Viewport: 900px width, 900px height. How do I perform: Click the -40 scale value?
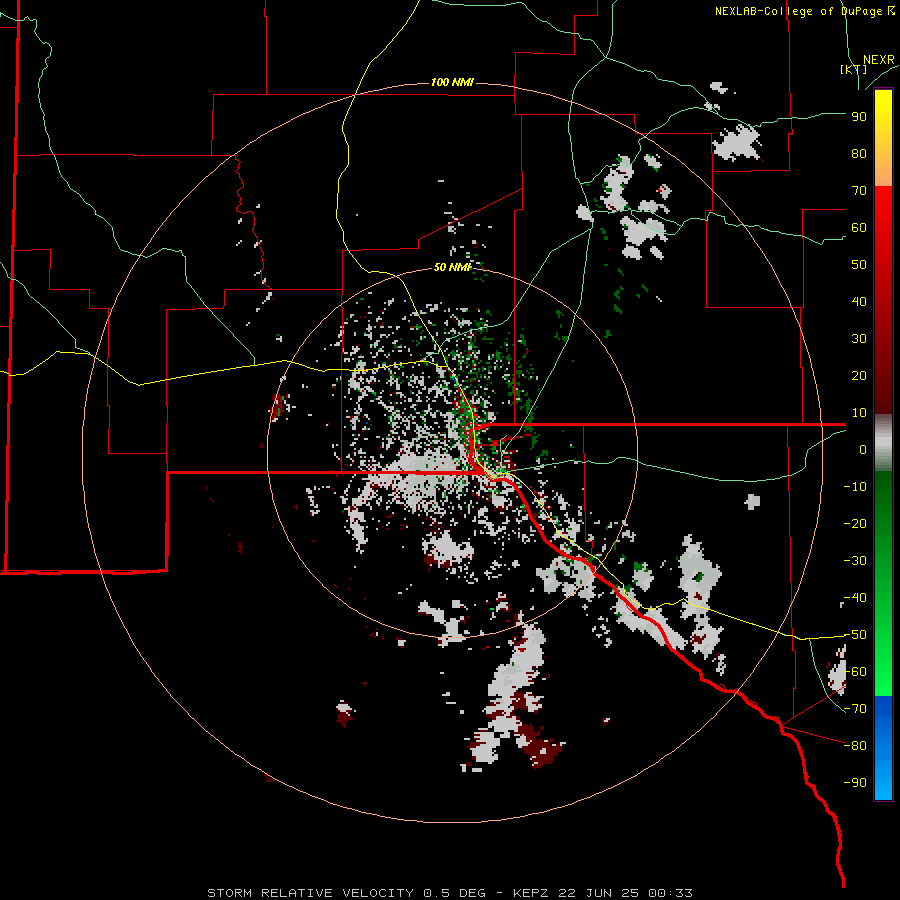(855, 598)
